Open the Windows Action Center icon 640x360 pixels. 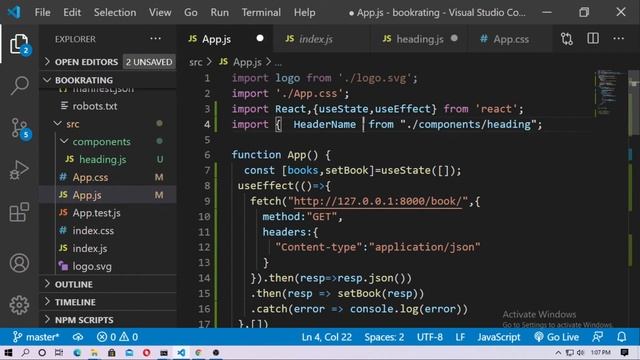coord(624,352)
